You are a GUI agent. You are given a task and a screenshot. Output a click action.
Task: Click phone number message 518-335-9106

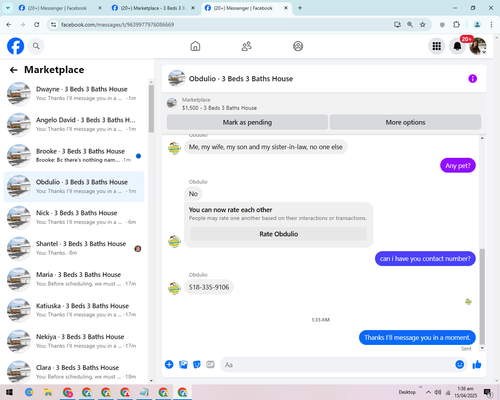pos(209,287)
